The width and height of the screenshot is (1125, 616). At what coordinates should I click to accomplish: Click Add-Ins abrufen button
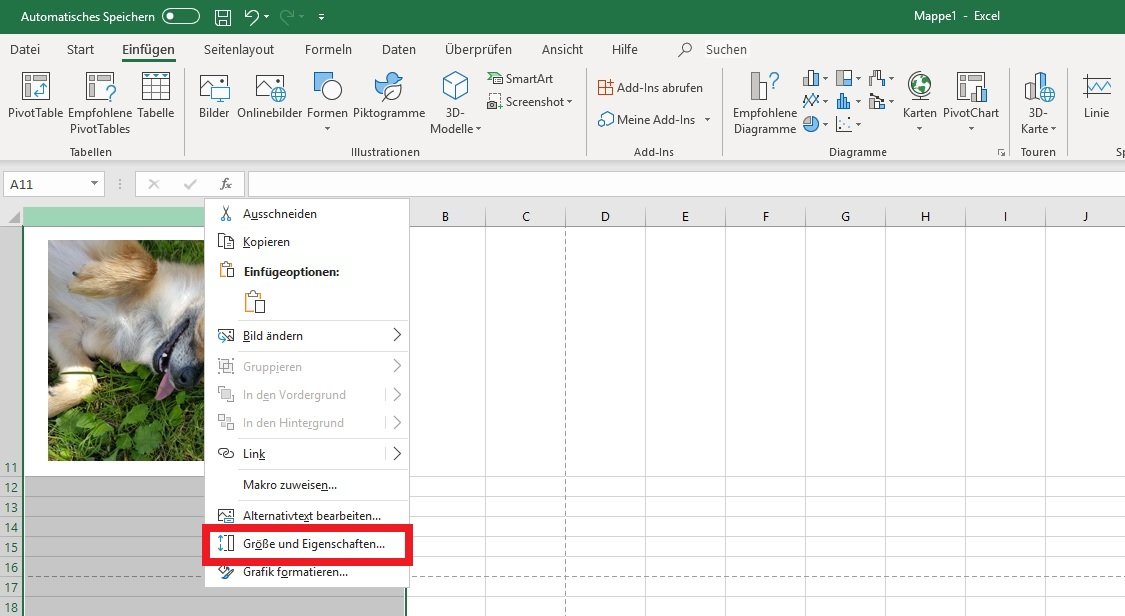650,88
